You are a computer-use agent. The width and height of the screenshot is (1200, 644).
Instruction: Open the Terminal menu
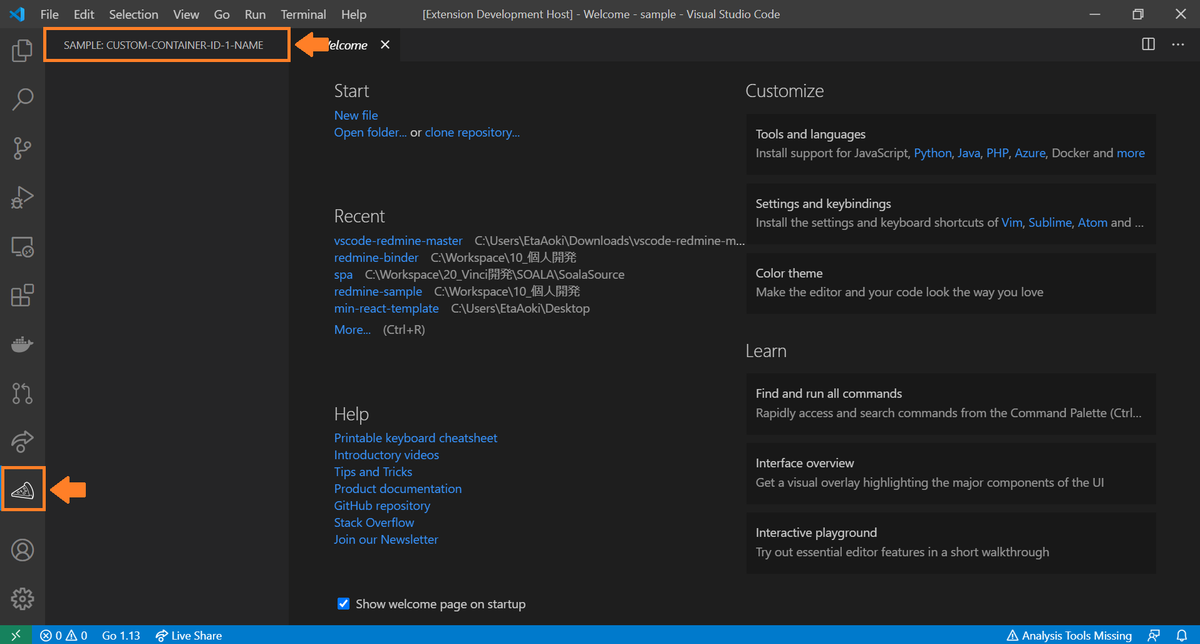click(x=303, y=14)
